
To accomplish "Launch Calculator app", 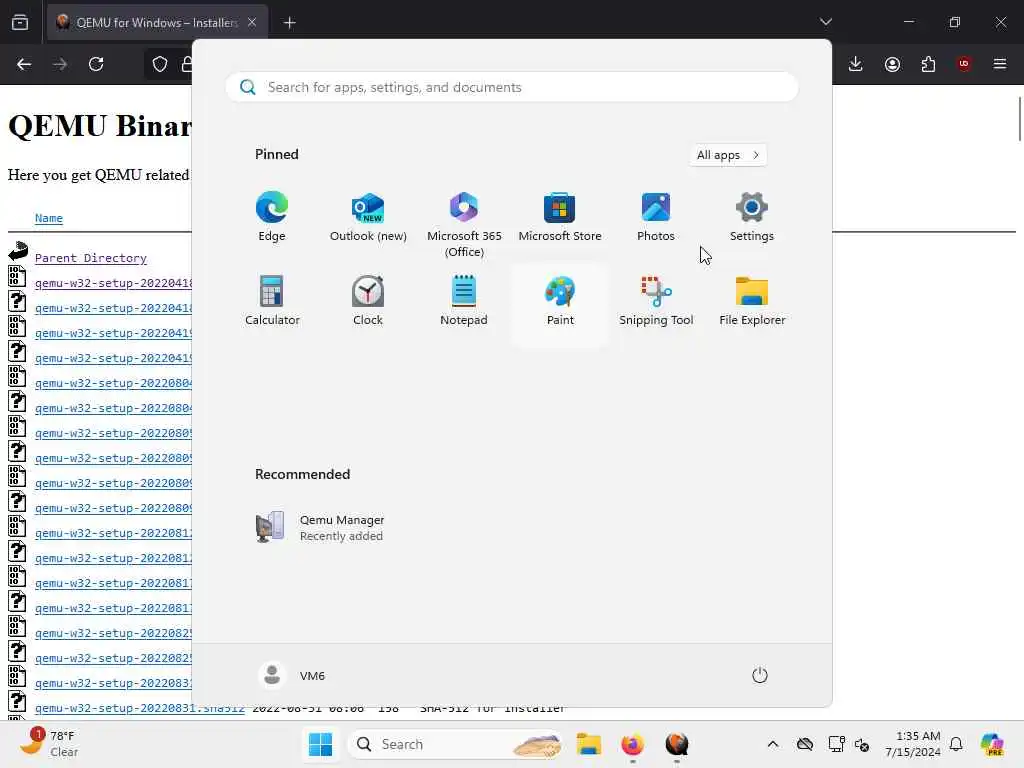I will 272,300.
